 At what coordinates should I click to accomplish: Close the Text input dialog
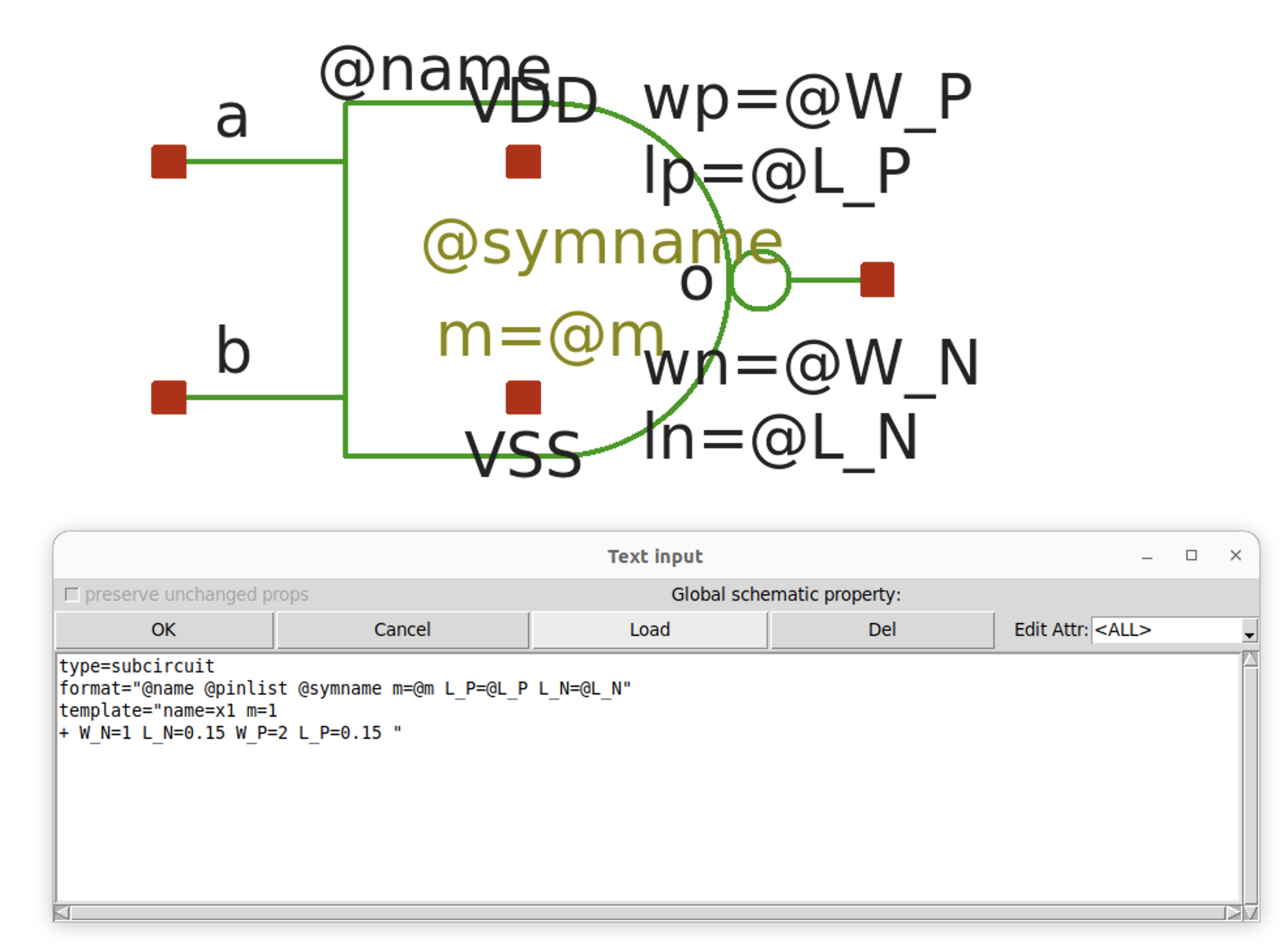(x=1235, y=555)
